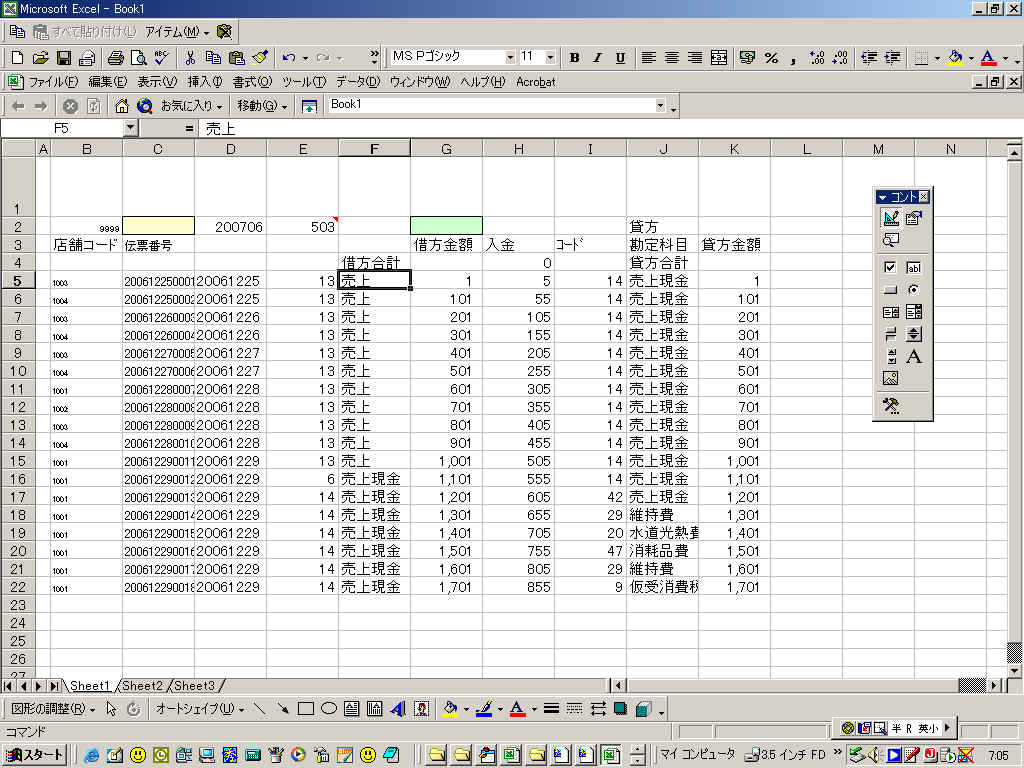This screenshot has width=1024, height=768.
Task: Select row 16 header
Action: coord(18,479)
